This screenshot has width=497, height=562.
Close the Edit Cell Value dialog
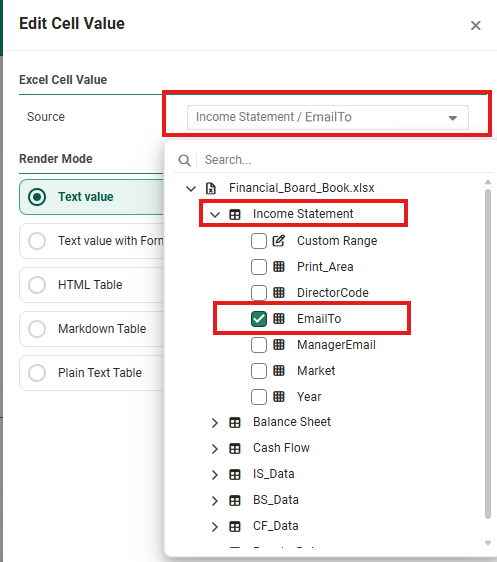coord(476,25)
